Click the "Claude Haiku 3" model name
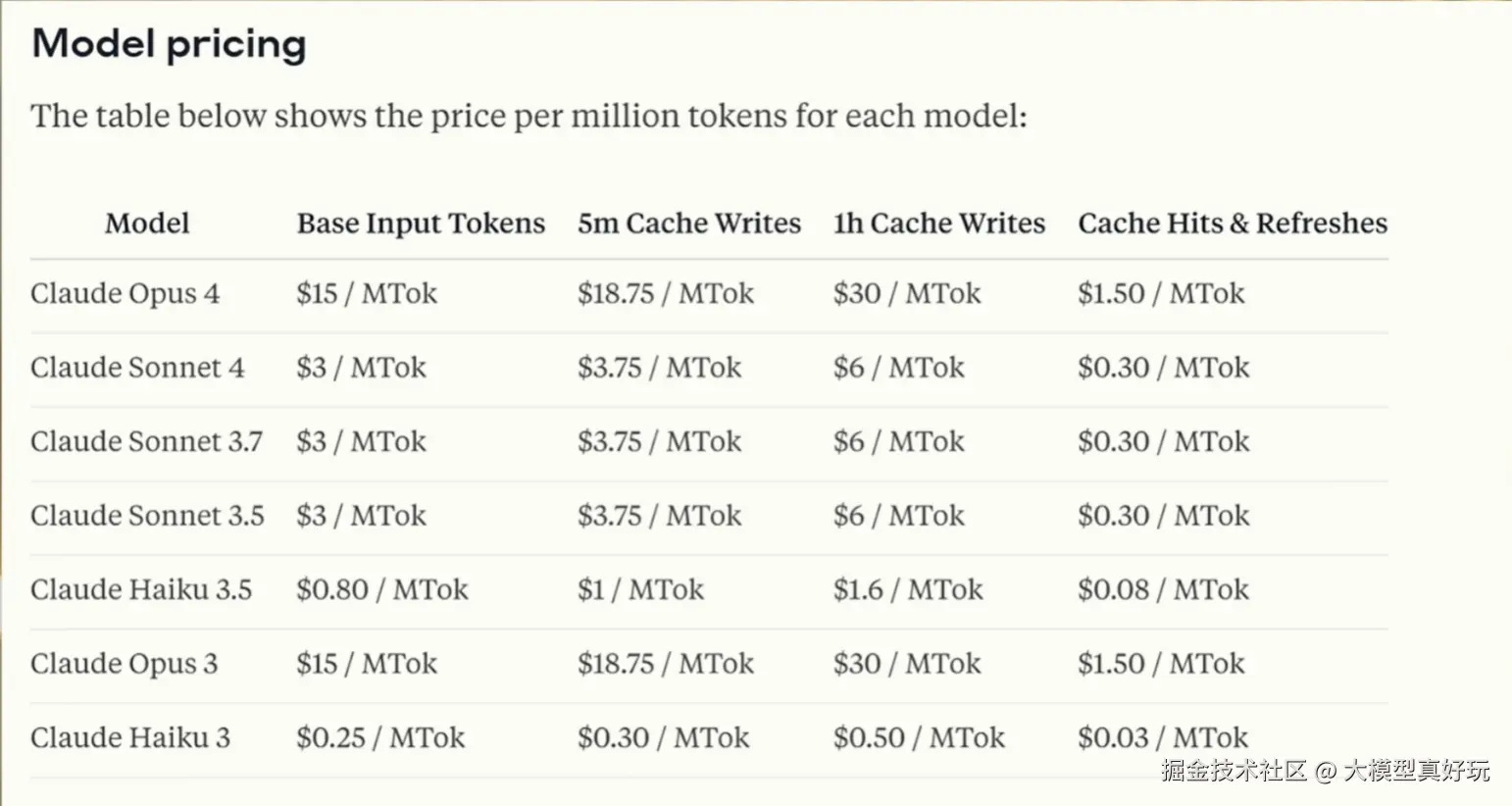 coord(129,738)
